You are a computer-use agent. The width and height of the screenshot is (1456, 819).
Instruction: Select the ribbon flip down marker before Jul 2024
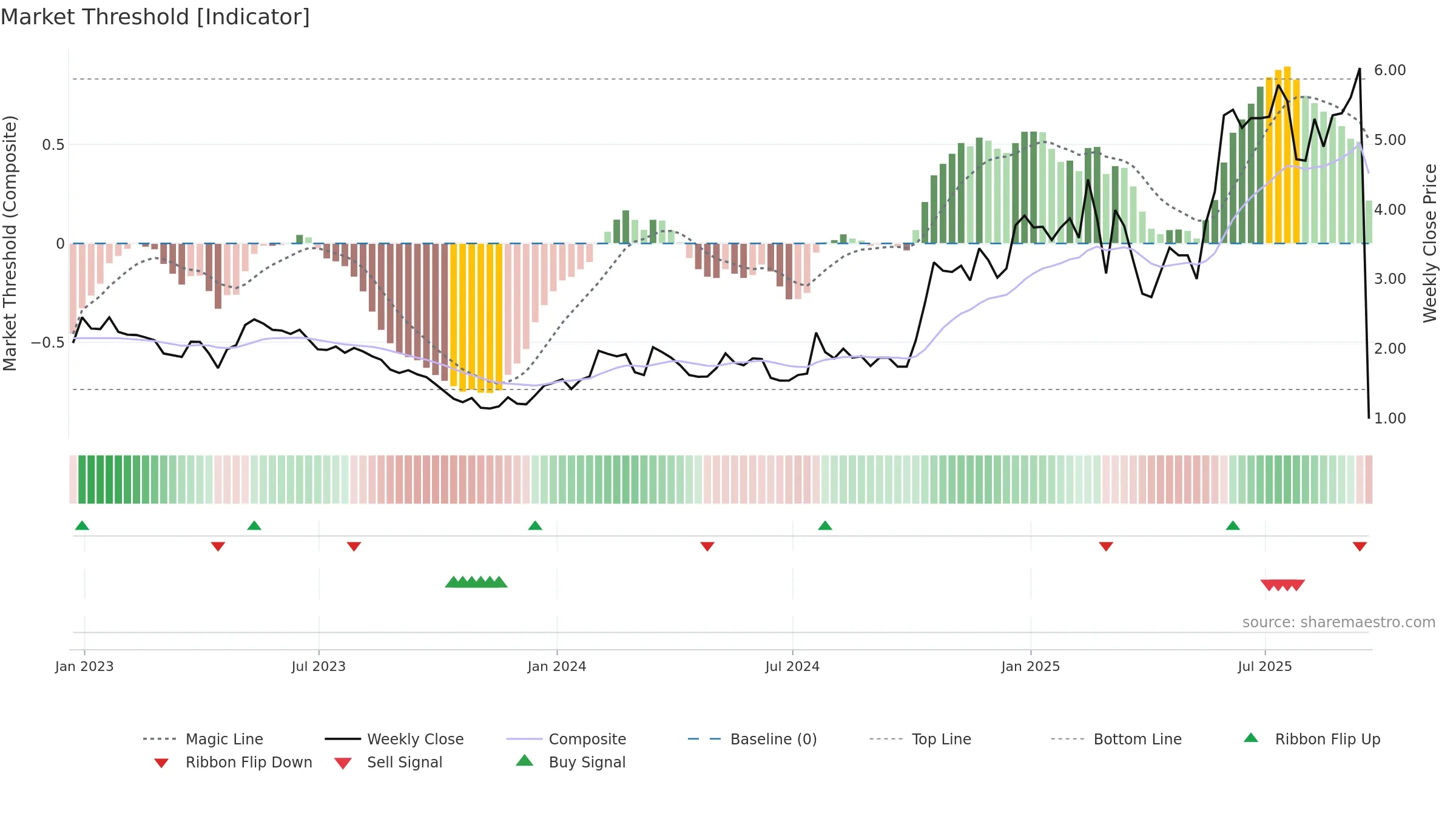pos(707,547)
